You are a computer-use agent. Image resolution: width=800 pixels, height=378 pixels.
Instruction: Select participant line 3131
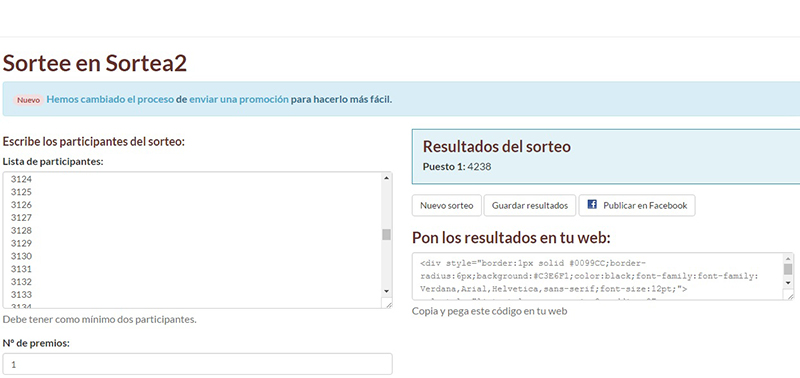coord(21,269)
